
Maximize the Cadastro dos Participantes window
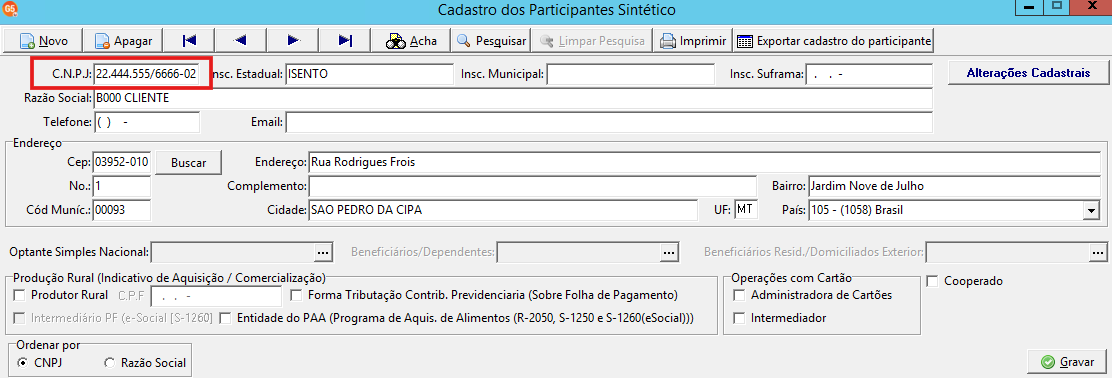tap(1056, 7)
